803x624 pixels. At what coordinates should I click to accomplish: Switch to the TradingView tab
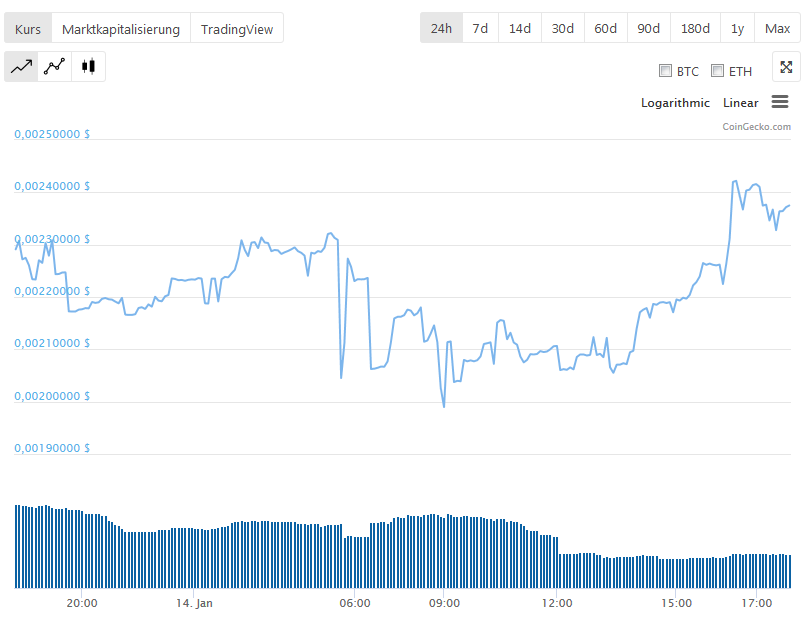click(x=237, y=29)
